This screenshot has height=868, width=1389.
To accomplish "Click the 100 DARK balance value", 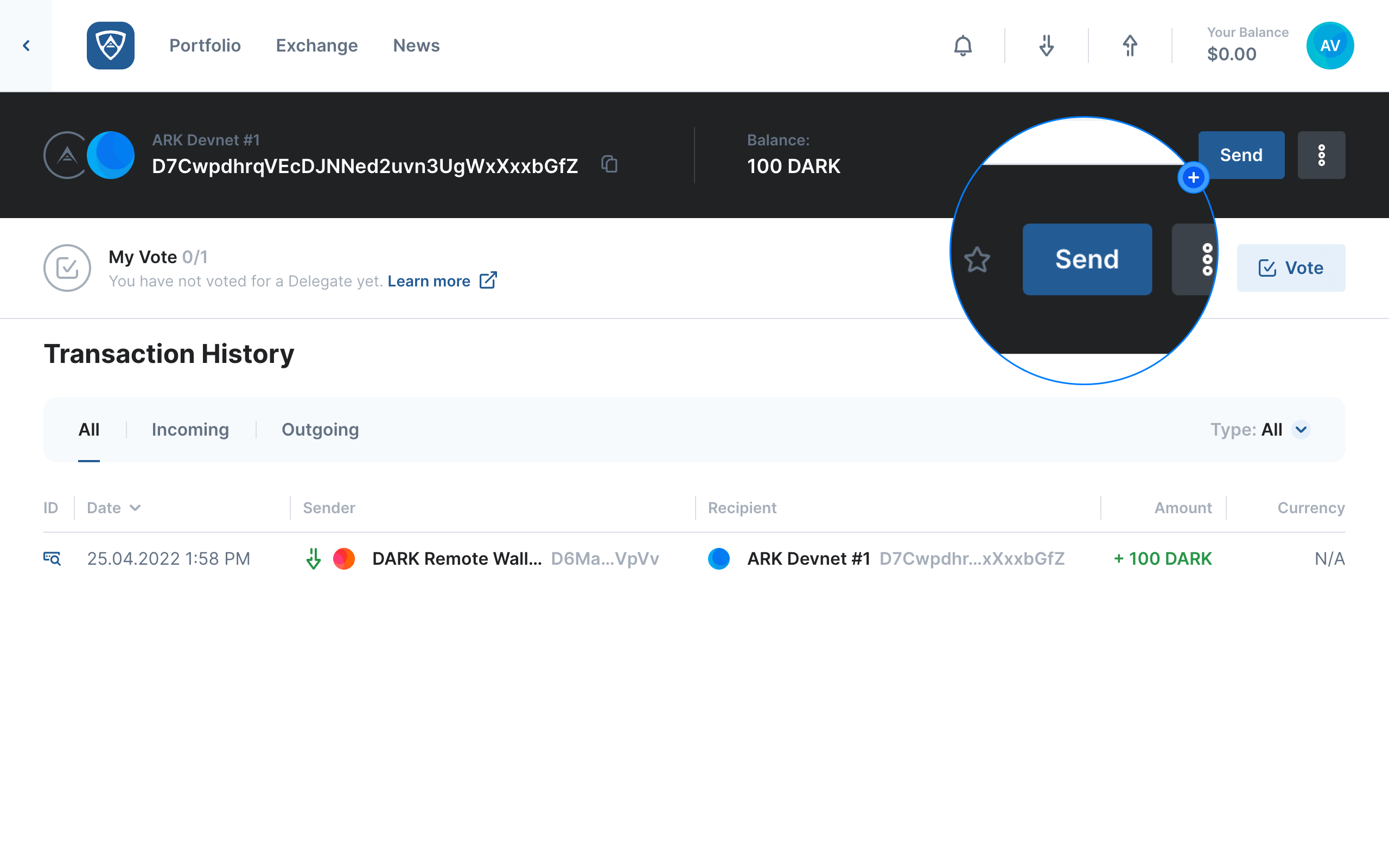I will pos(793,167).
